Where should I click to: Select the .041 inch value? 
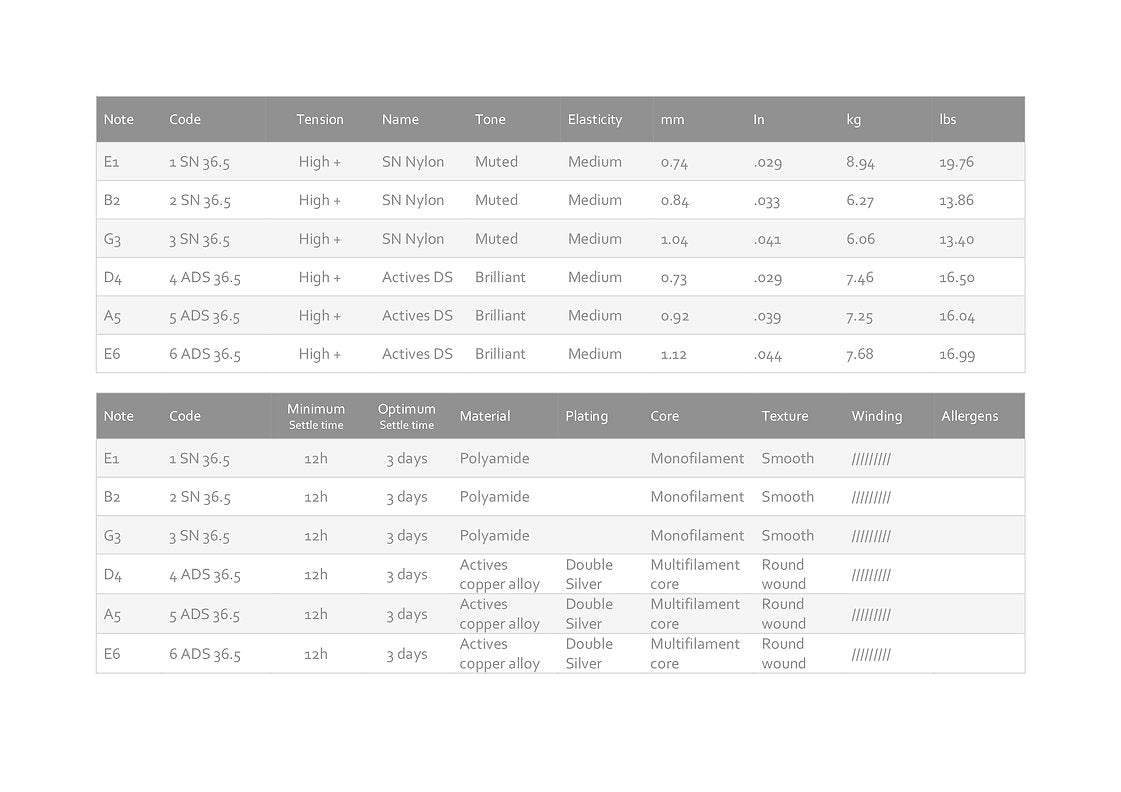(767, 239)
